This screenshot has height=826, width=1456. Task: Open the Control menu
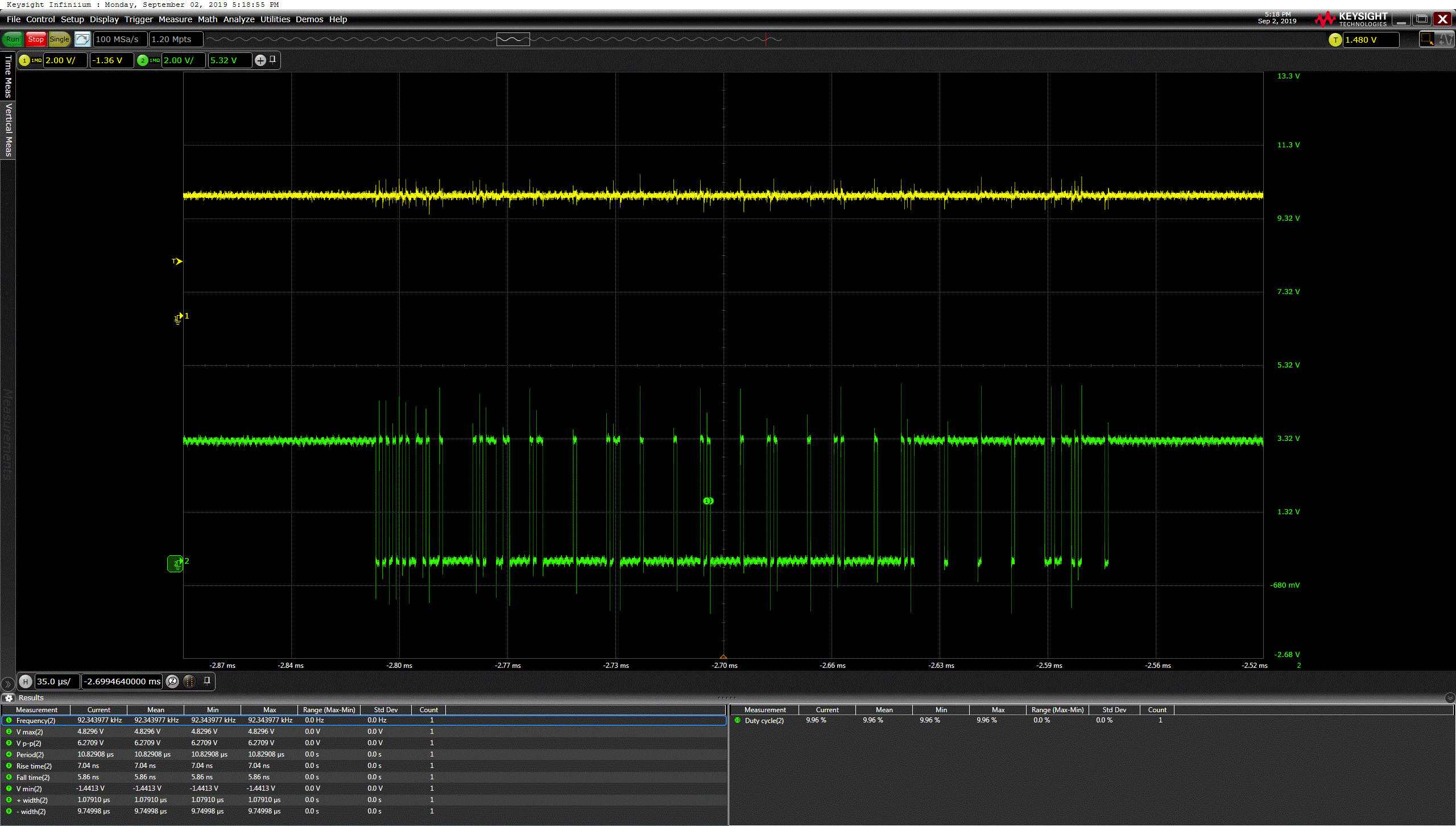pos(40,19)
